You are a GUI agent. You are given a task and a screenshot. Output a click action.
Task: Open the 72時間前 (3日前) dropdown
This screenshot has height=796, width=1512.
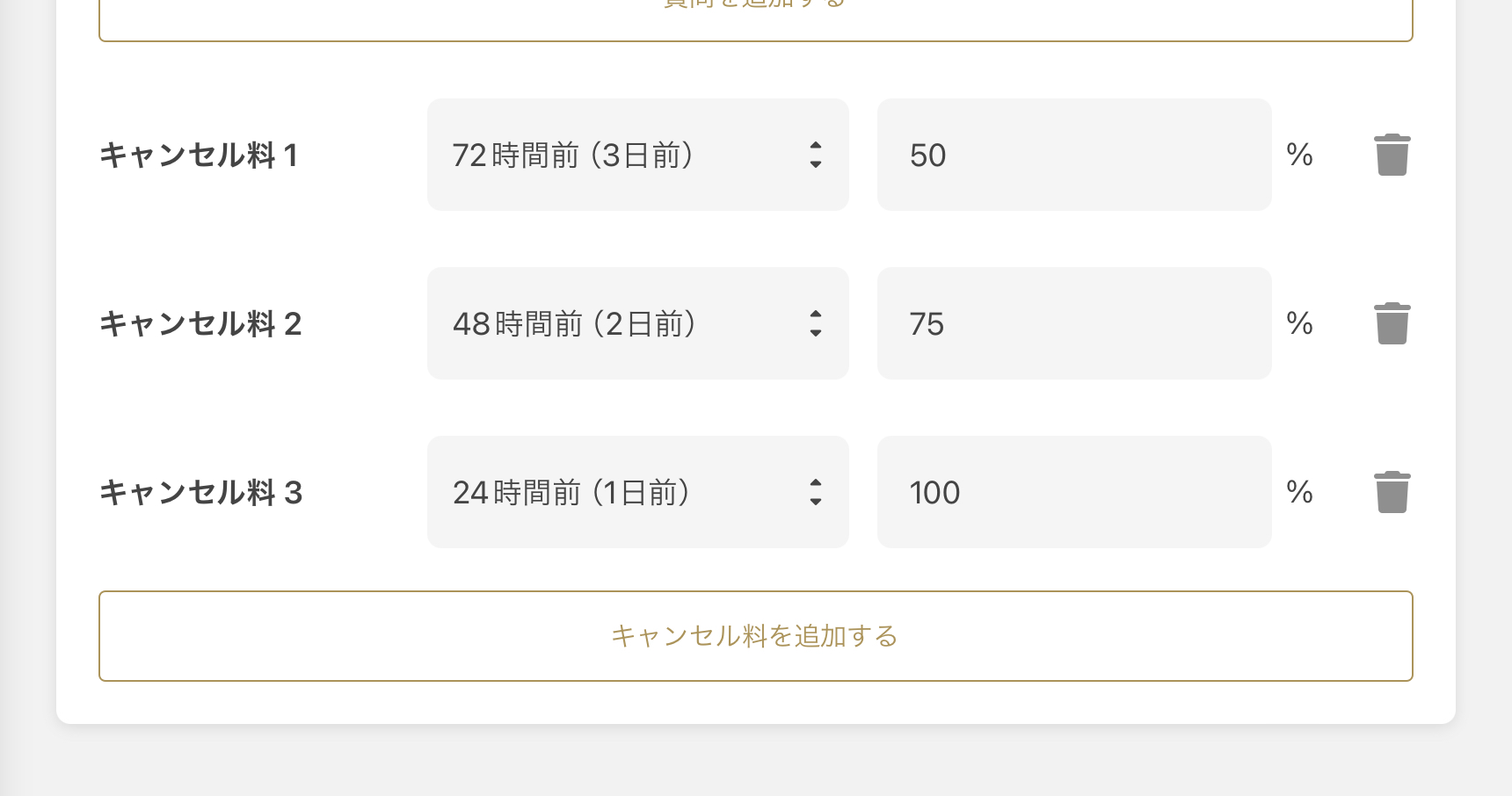pyautogui.click(x=638, y=155)
